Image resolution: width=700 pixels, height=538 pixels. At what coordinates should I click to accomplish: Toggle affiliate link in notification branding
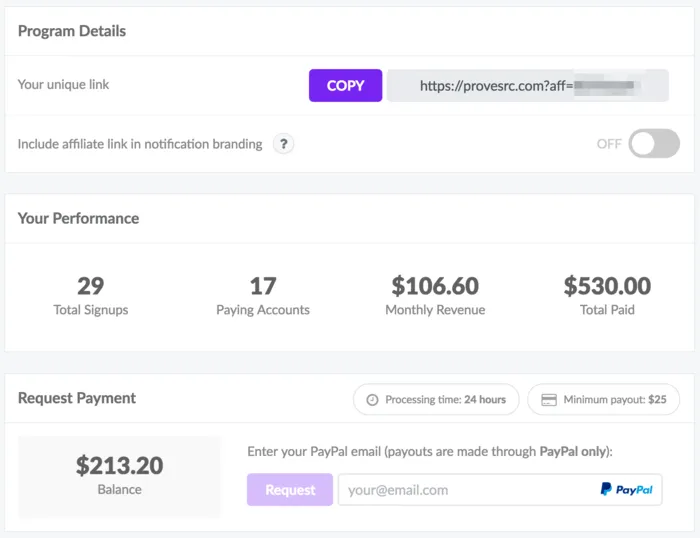[654, 143]
